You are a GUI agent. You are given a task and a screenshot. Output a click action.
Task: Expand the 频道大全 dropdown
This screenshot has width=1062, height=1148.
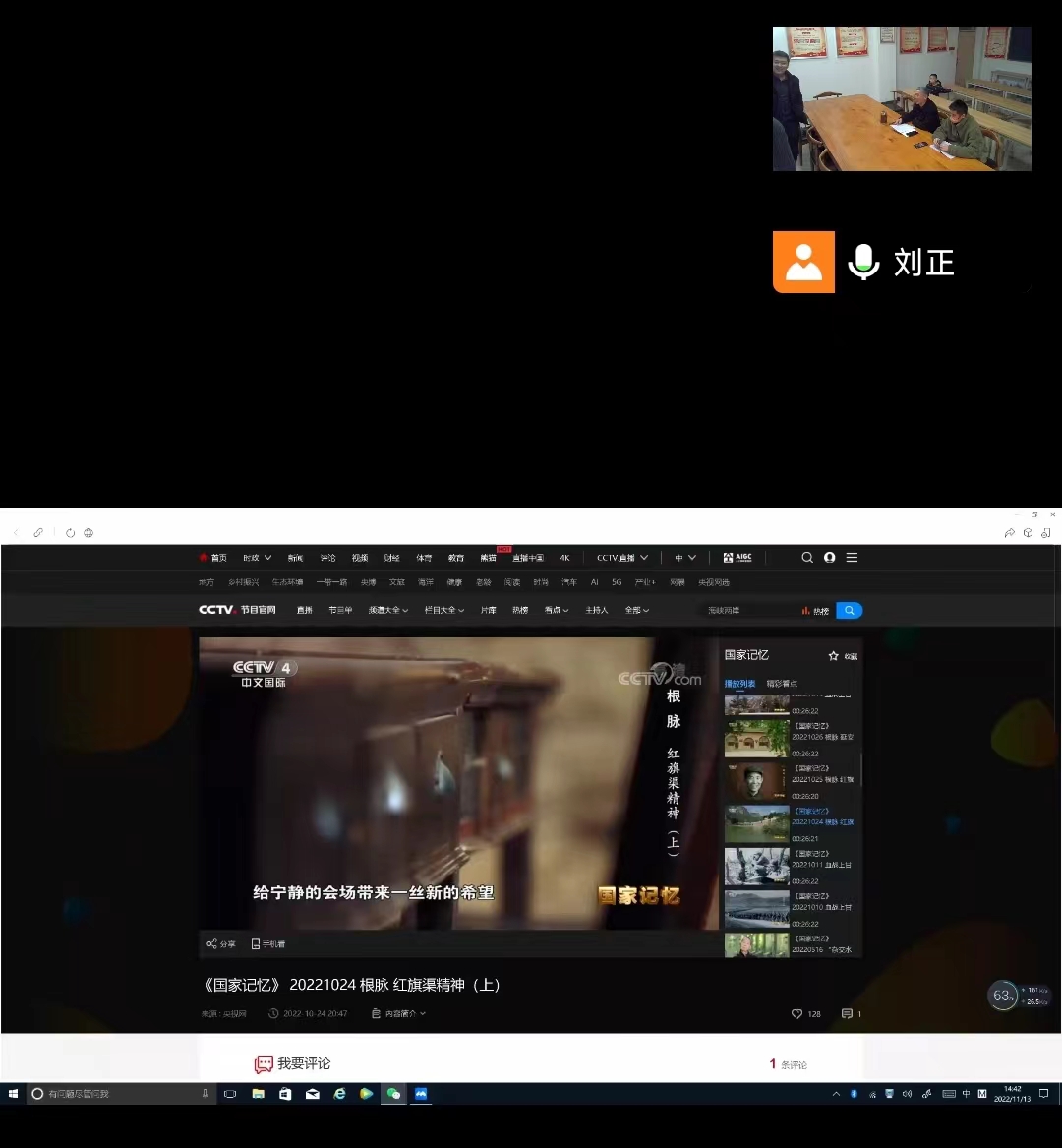point(388,610)
